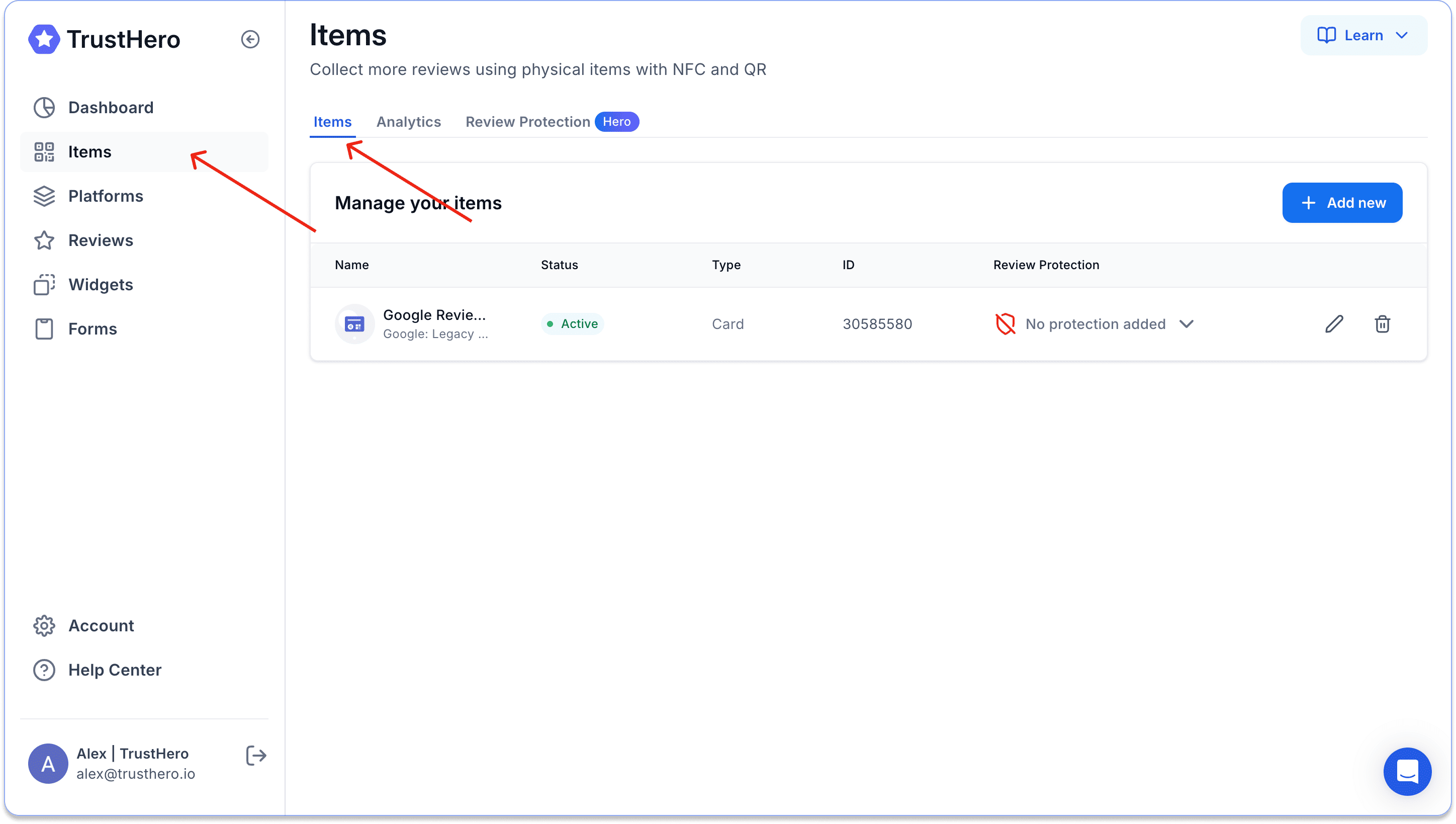Open the Reviews section
Viewport: 1456px width, 824px height.
101,240
